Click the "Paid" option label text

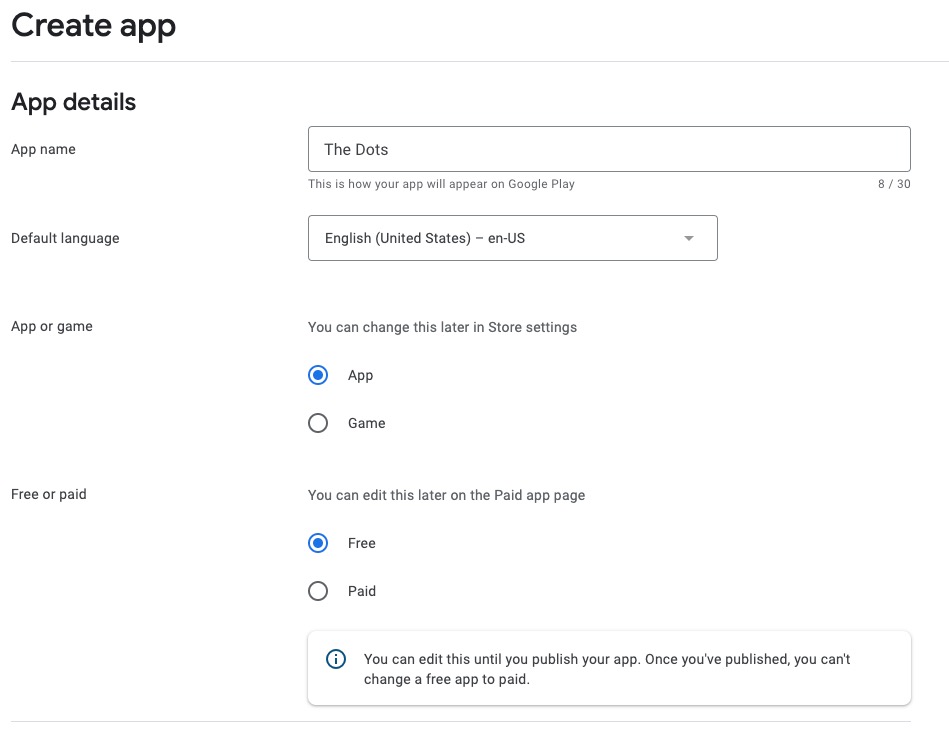click(x=362, y=592)
